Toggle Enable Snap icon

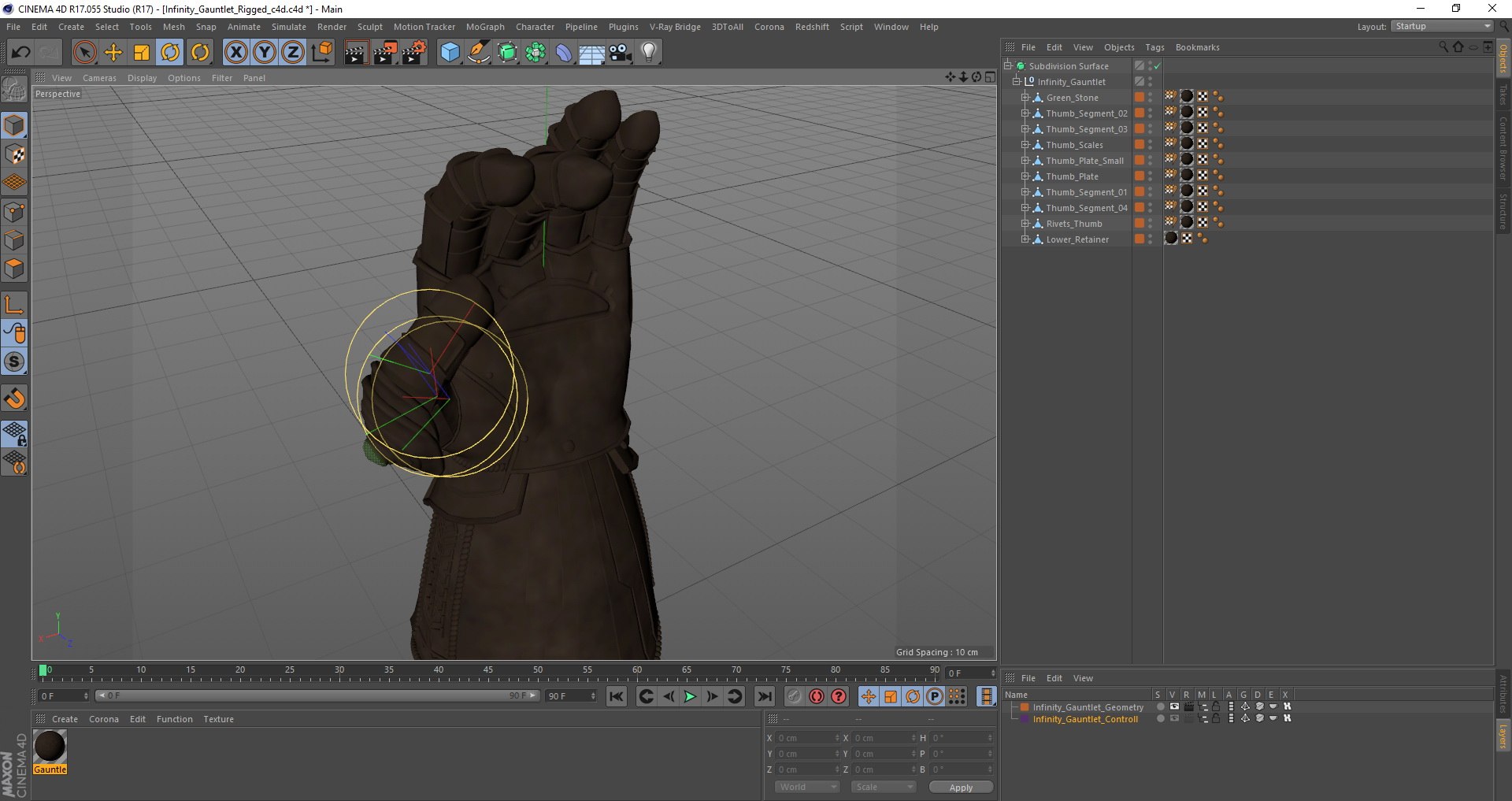coord(14,399)
